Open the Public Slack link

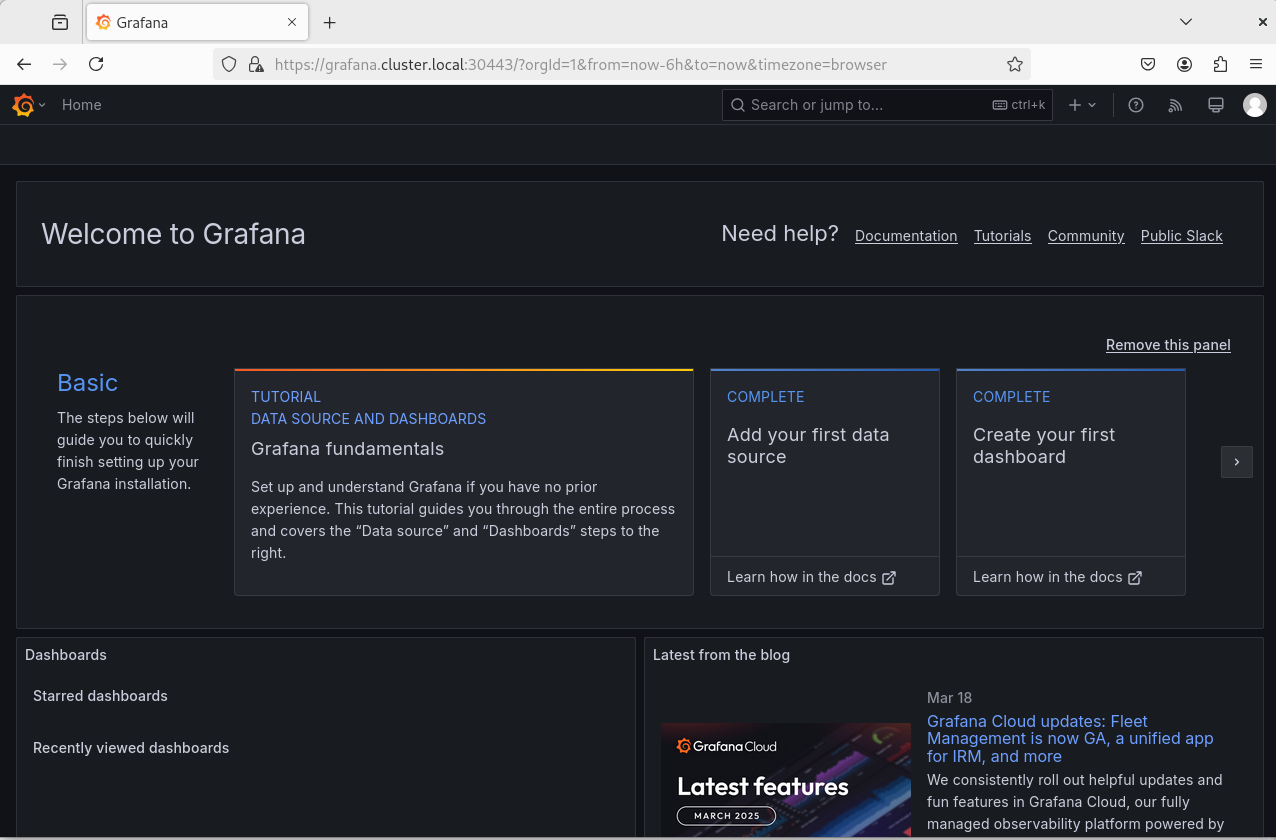1181,236
